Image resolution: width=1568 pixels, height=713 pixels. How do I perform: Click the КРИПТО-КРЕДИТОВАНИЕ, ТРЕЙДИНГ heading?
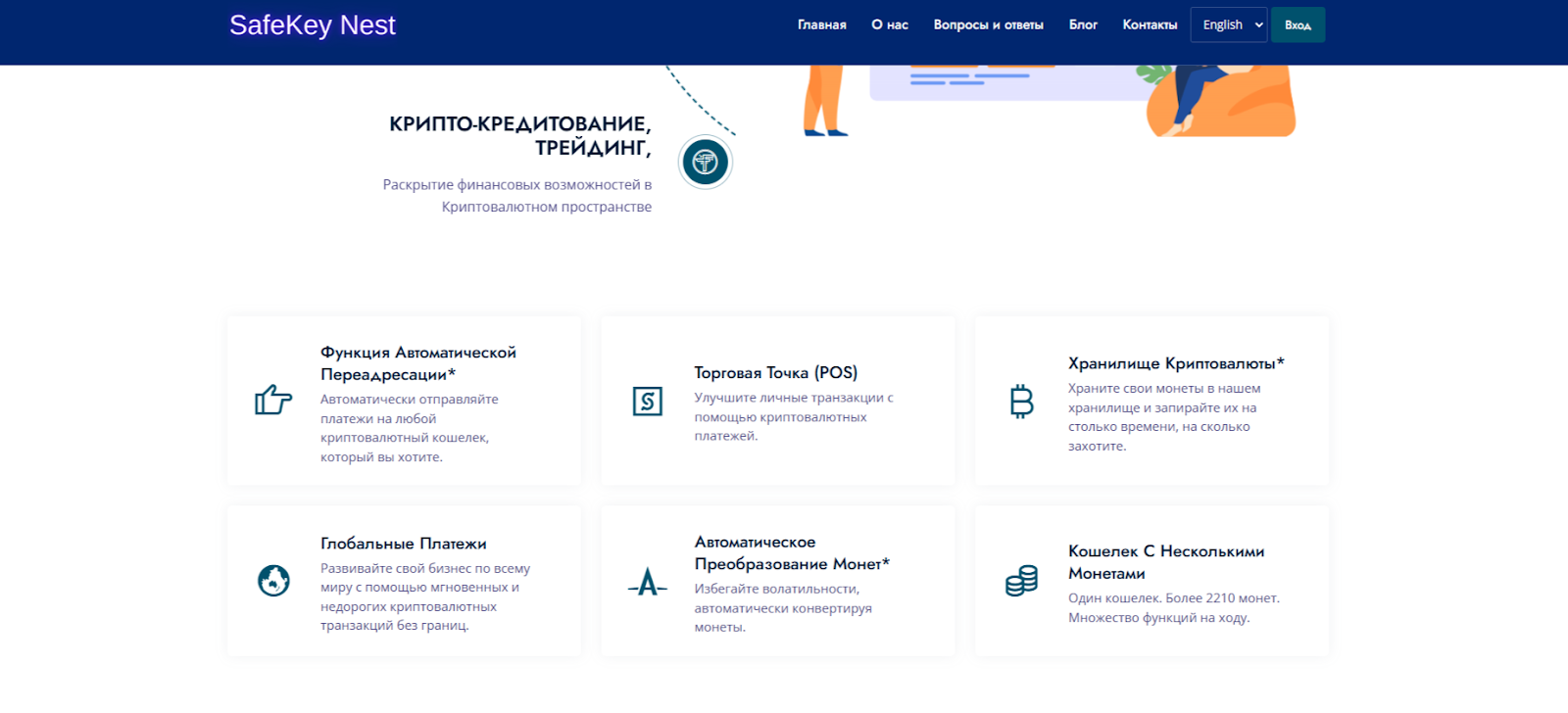520,136
